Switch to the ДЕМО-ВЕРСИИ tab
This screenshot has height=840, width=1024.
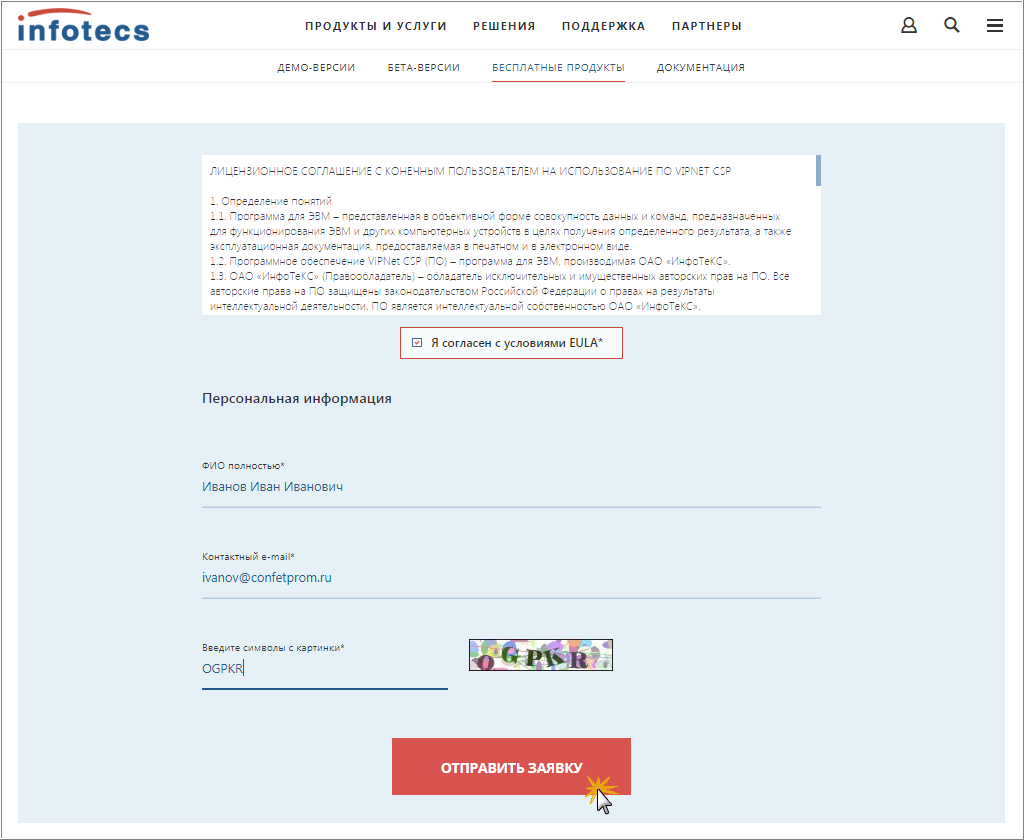pos(316,67)
